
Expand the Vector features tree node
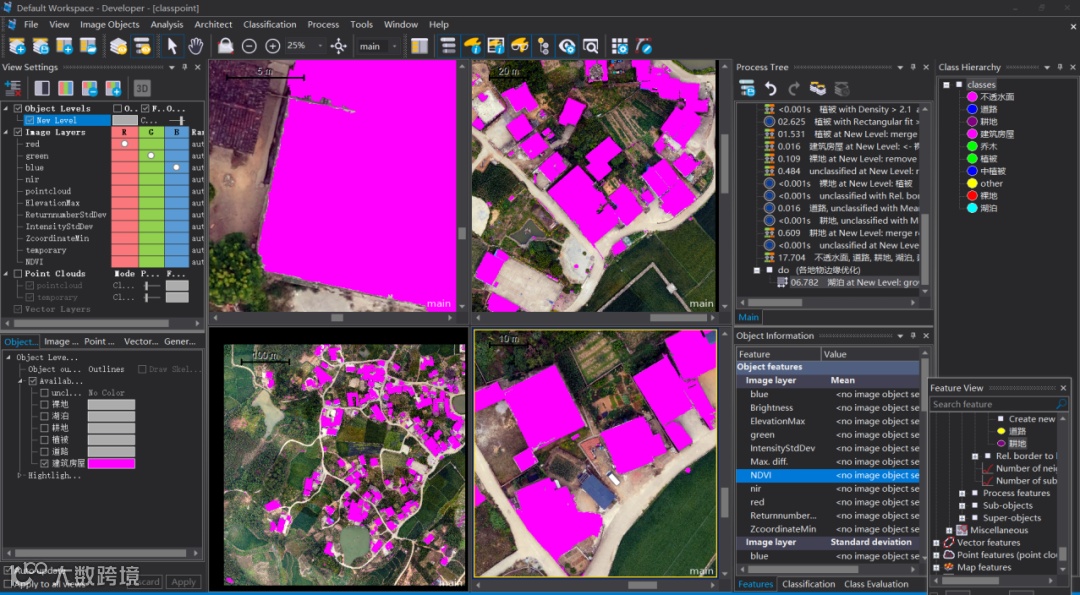point(937,543)
